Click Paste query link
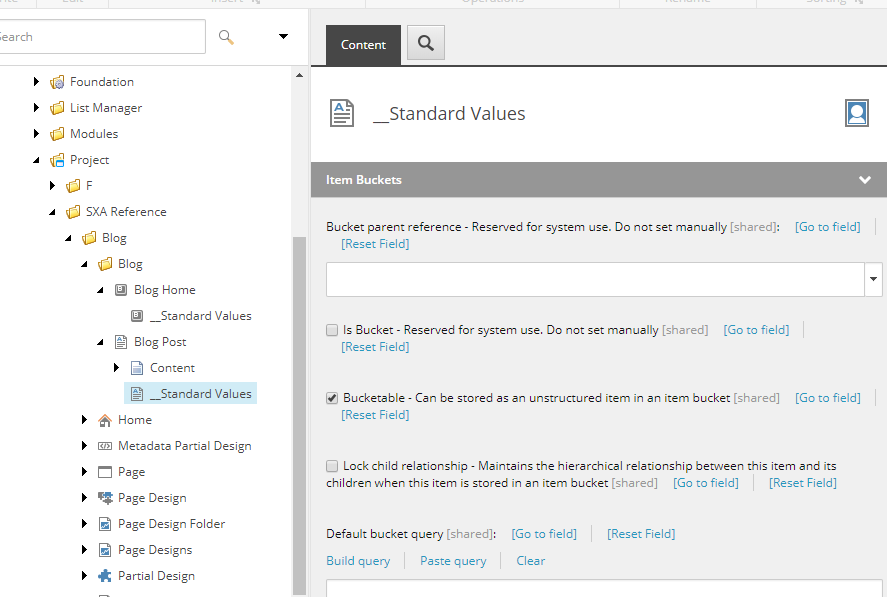This screenshot has width=887, height=597. click(453, 561)
